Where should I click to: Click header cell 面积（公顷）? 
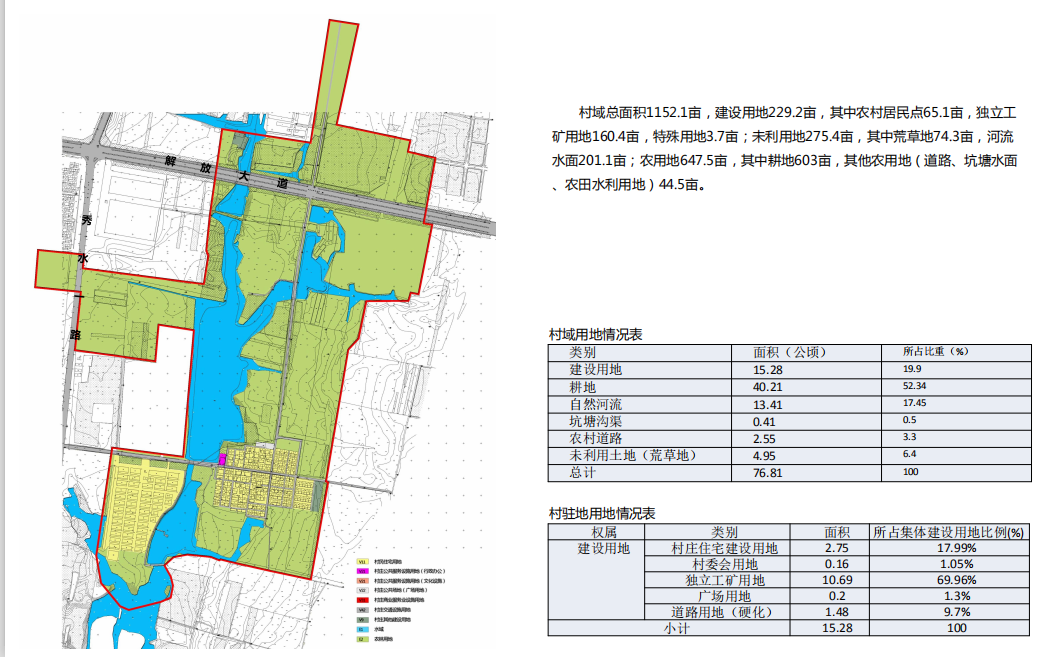(790, 352)
